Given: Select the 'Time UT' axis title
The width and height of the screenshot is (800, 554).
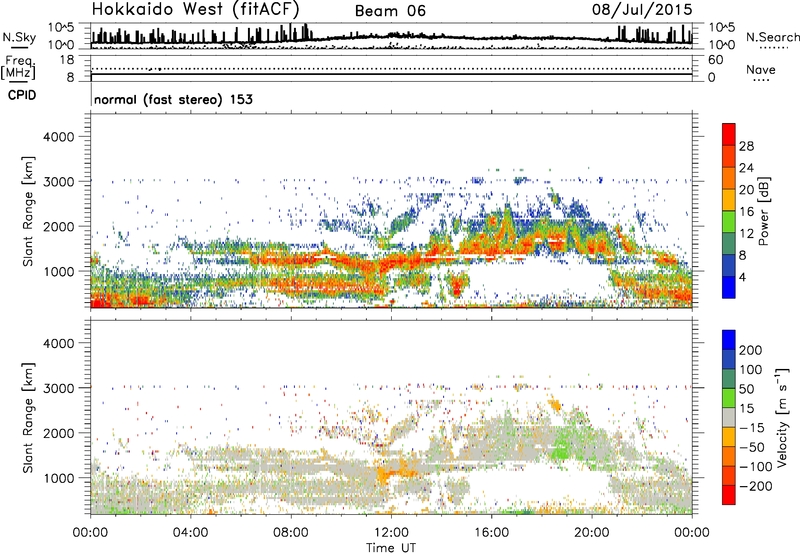Looking at the screenshot, I should tap(391, 548).
